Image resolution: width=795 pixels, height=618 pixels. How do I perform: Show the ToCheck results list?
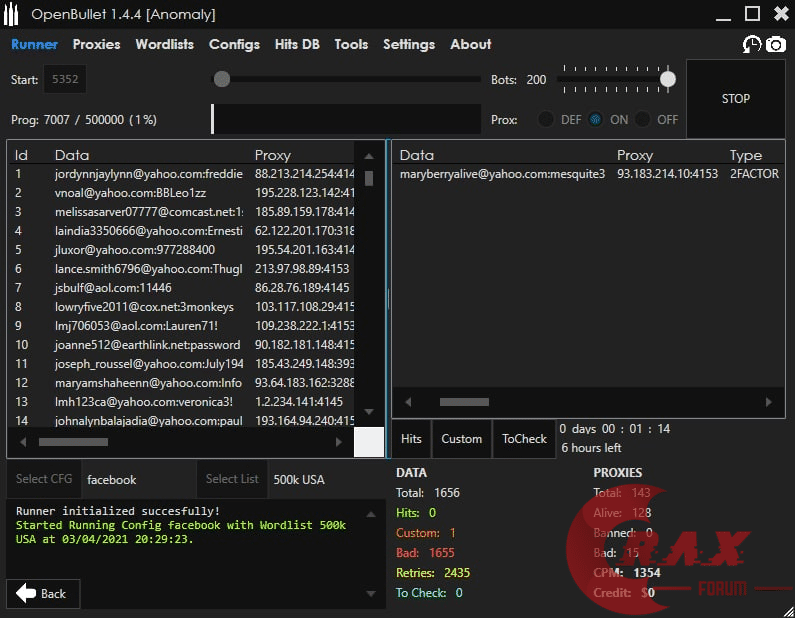click(524, 439)
